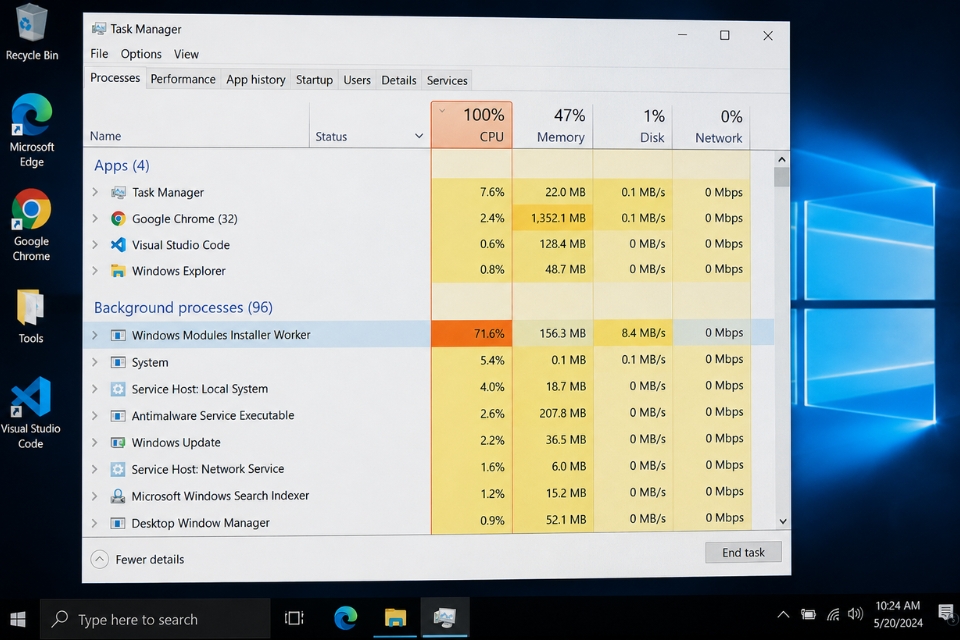Viewport: 960px width, 640px height.
Task: Click the Service Host: Local System gear icon
Action: click(118, 389)
